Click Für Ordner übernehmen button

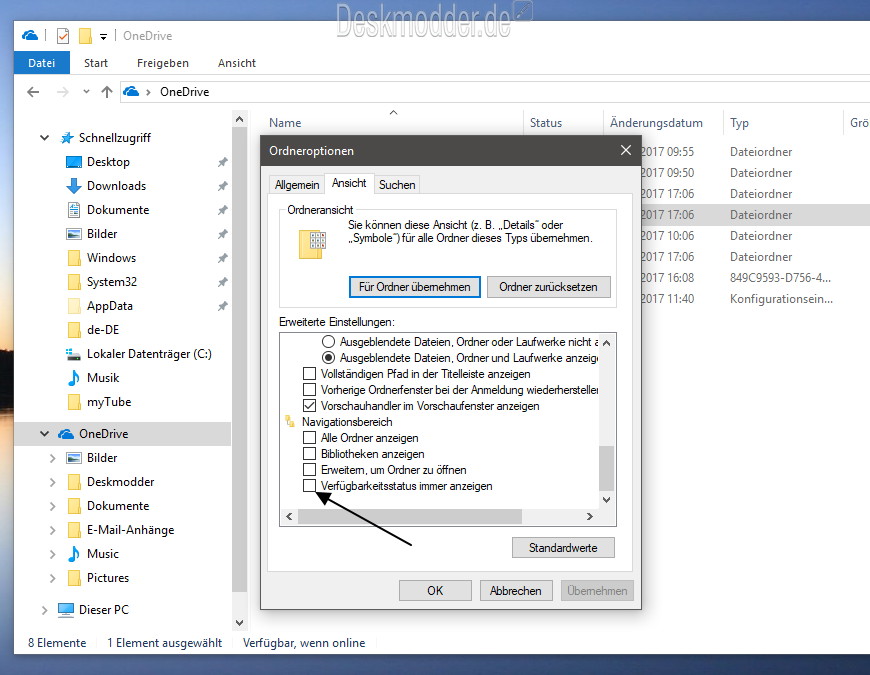[414, 287]
